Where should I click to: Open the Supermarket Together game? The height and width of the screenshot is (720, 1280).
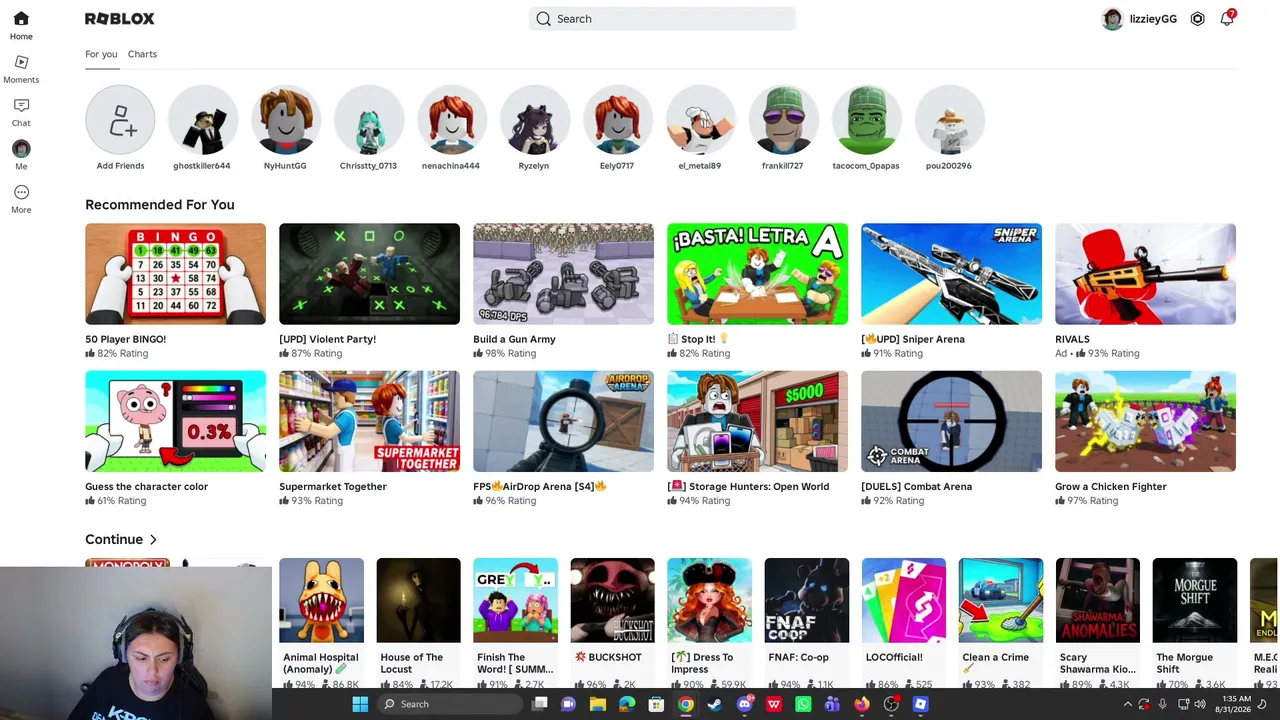click(369, 421)
